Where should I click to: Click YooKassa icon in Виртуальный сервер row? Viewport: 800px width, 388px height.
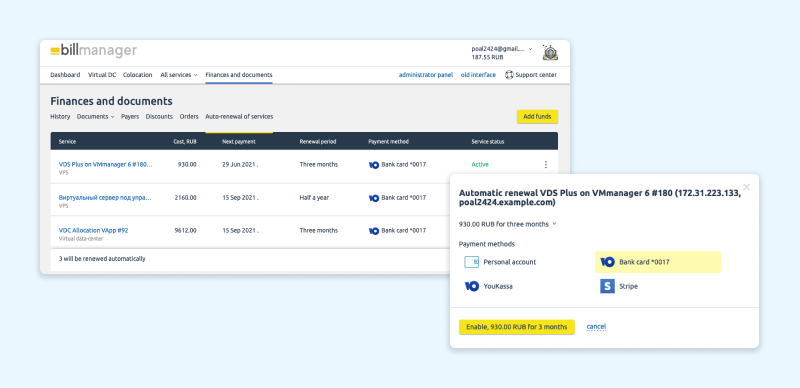pos(373,198)
